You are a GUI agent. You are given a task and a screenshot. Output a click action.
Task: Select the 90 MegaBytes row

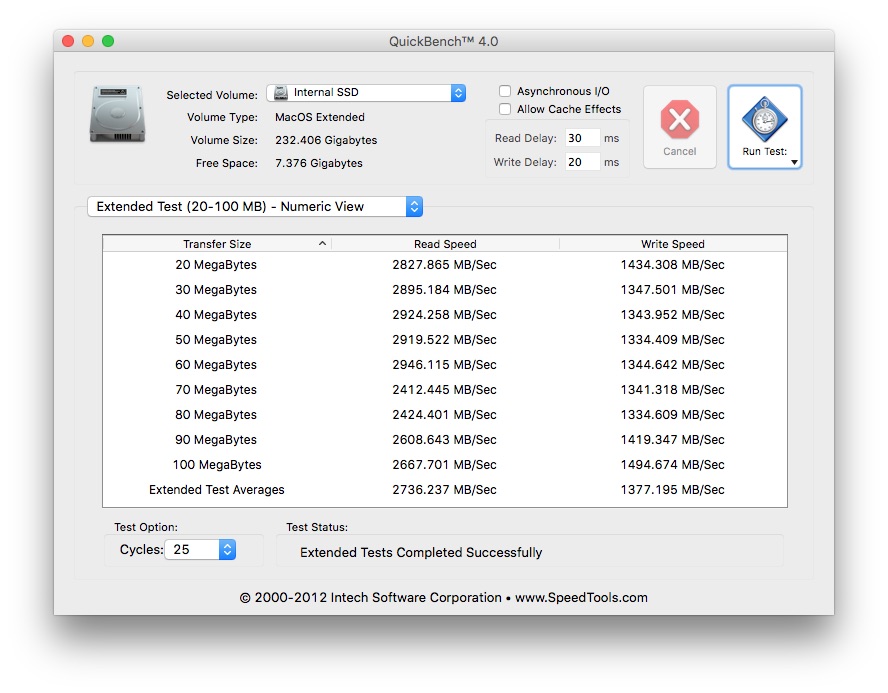445,439
